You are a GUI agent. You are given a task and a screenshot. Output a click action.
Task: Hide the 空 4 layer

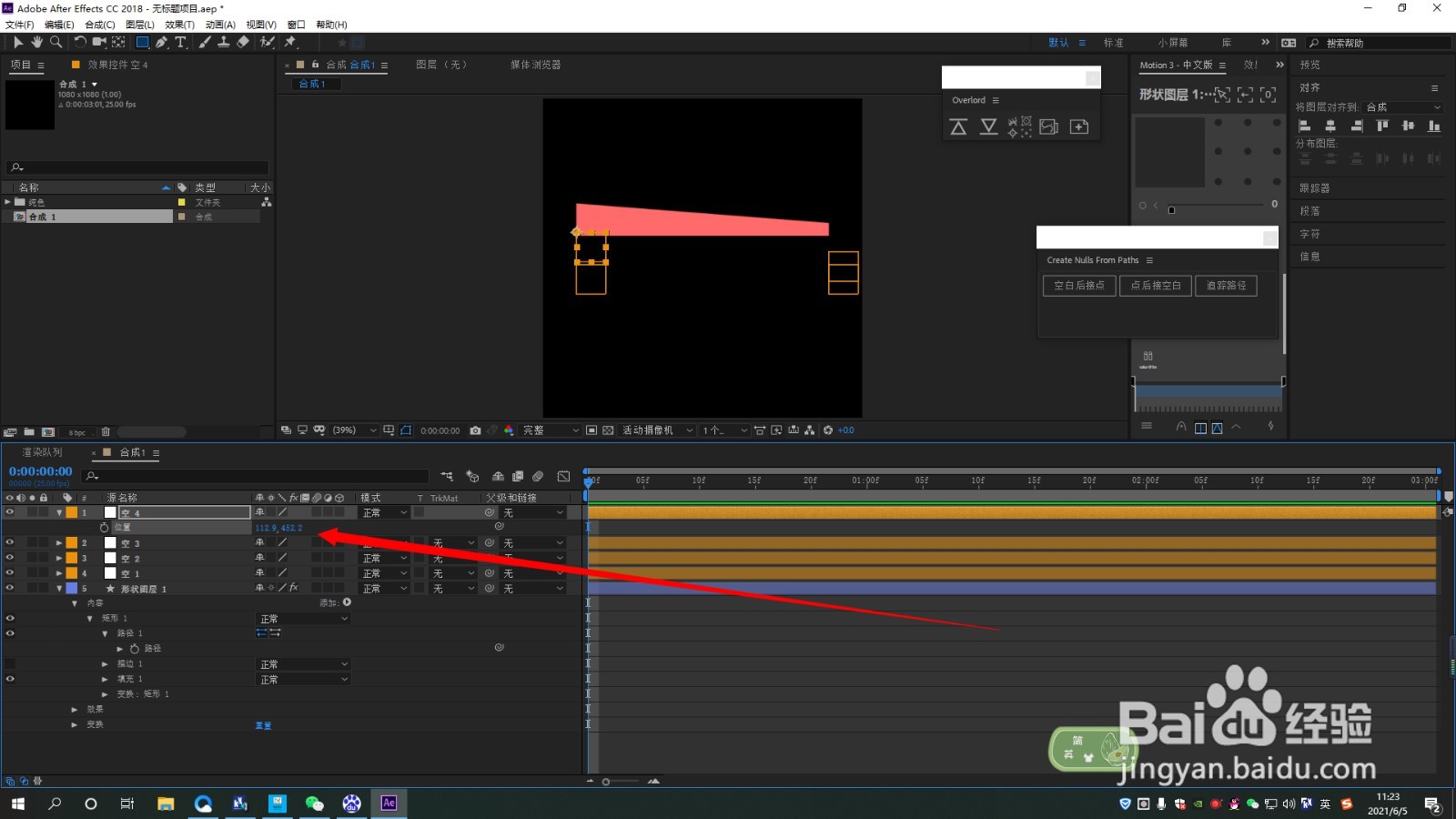click(10, 512)
